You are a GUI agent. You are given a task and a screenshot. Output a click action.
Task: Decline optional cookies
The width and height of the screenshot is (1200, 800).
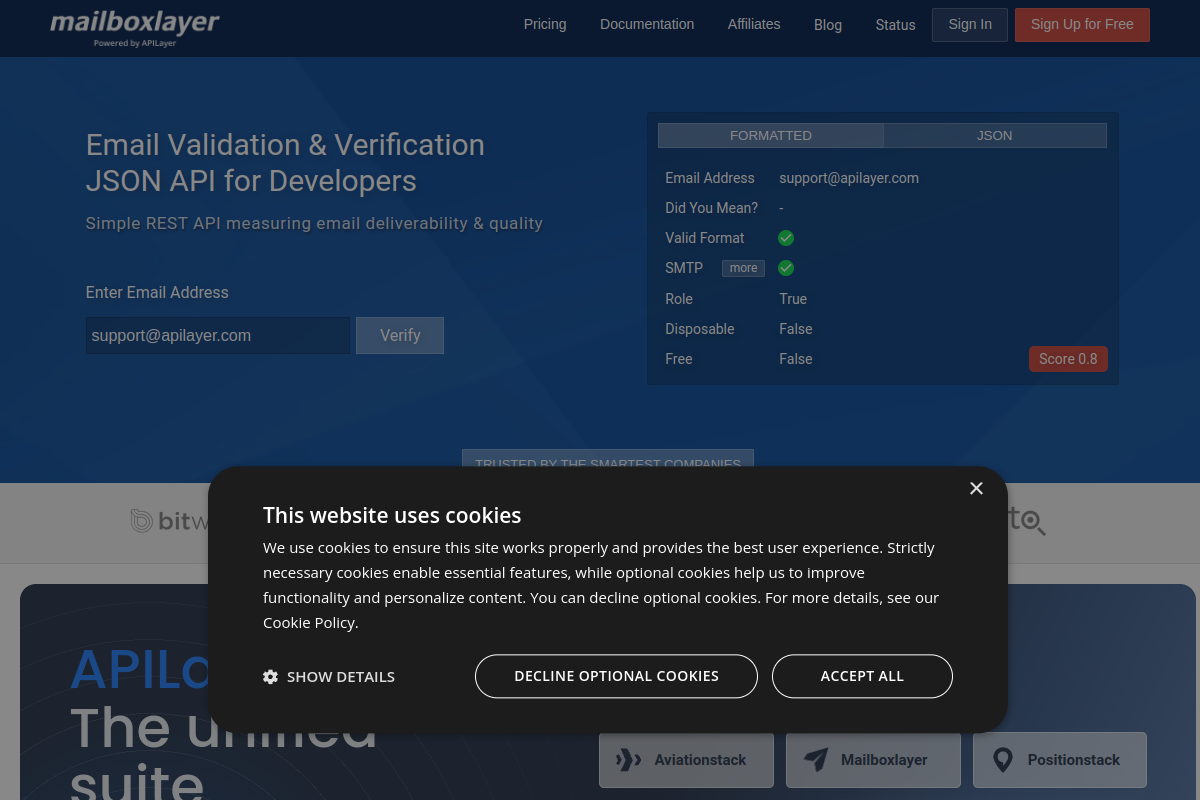tap(616, 676)
